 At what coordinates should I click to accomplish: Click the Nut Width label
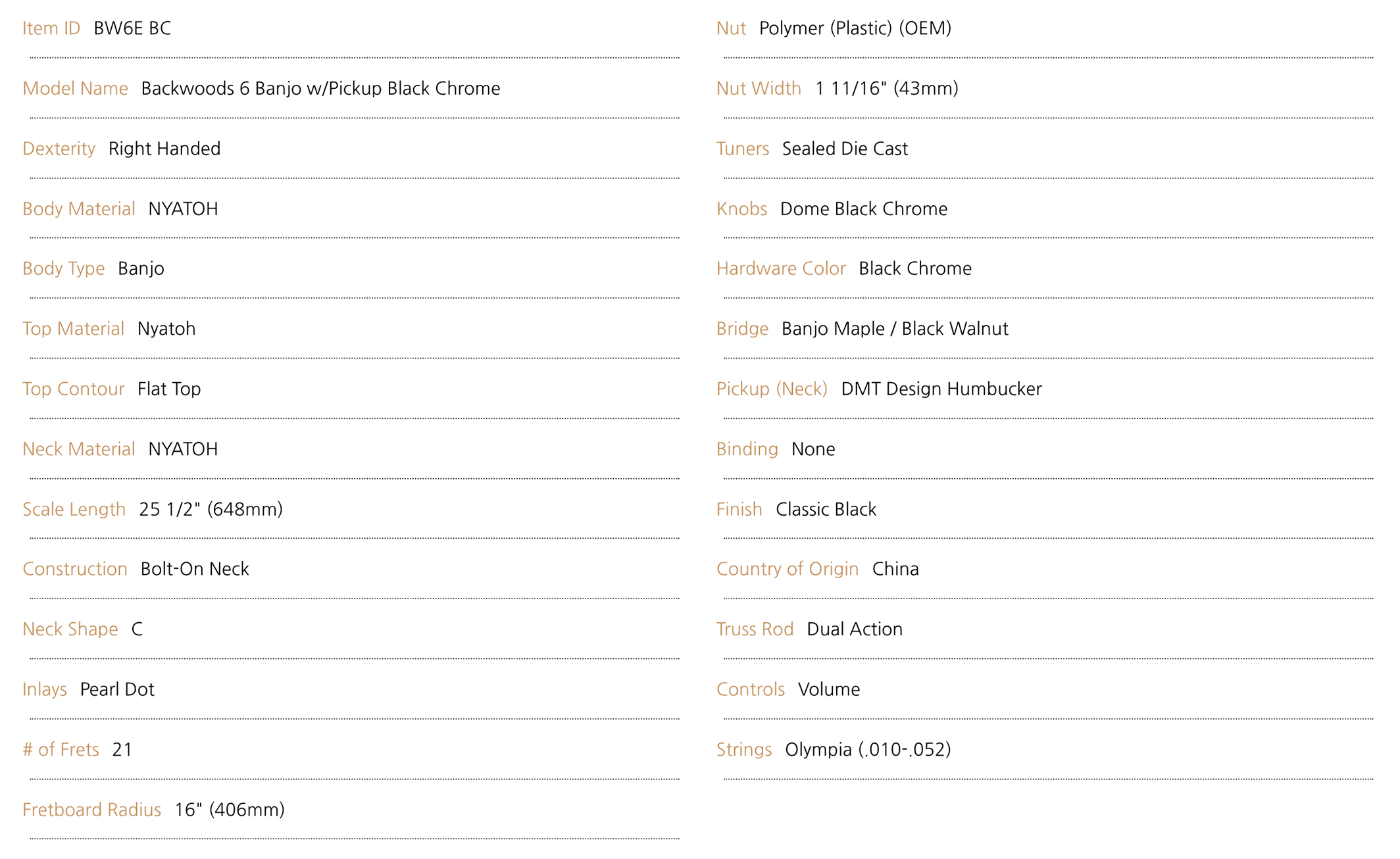(759, 88)
